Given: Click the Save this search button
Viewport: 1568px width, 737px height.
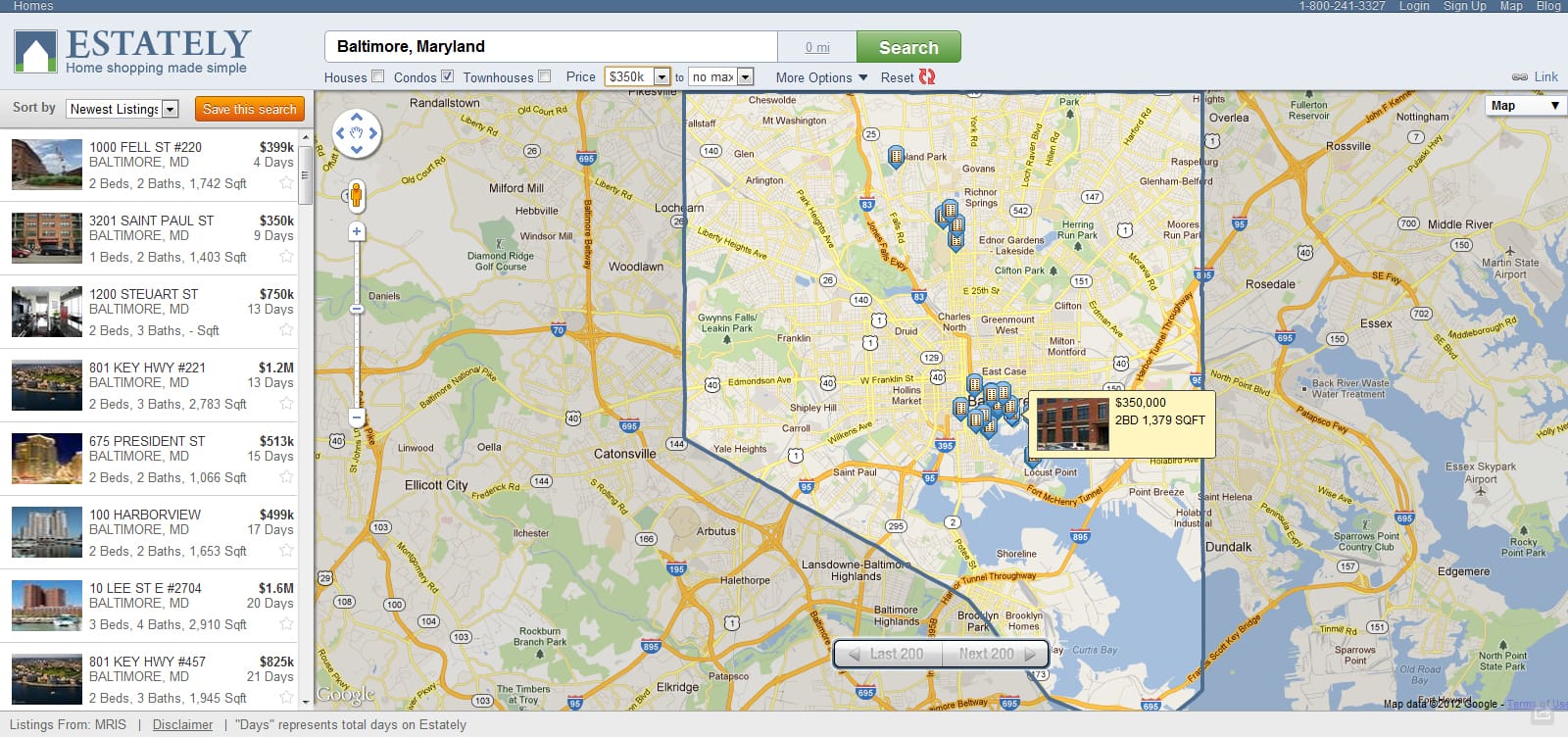Looking at the screenshot, I should pyautogui.click(x=249, y=109).
